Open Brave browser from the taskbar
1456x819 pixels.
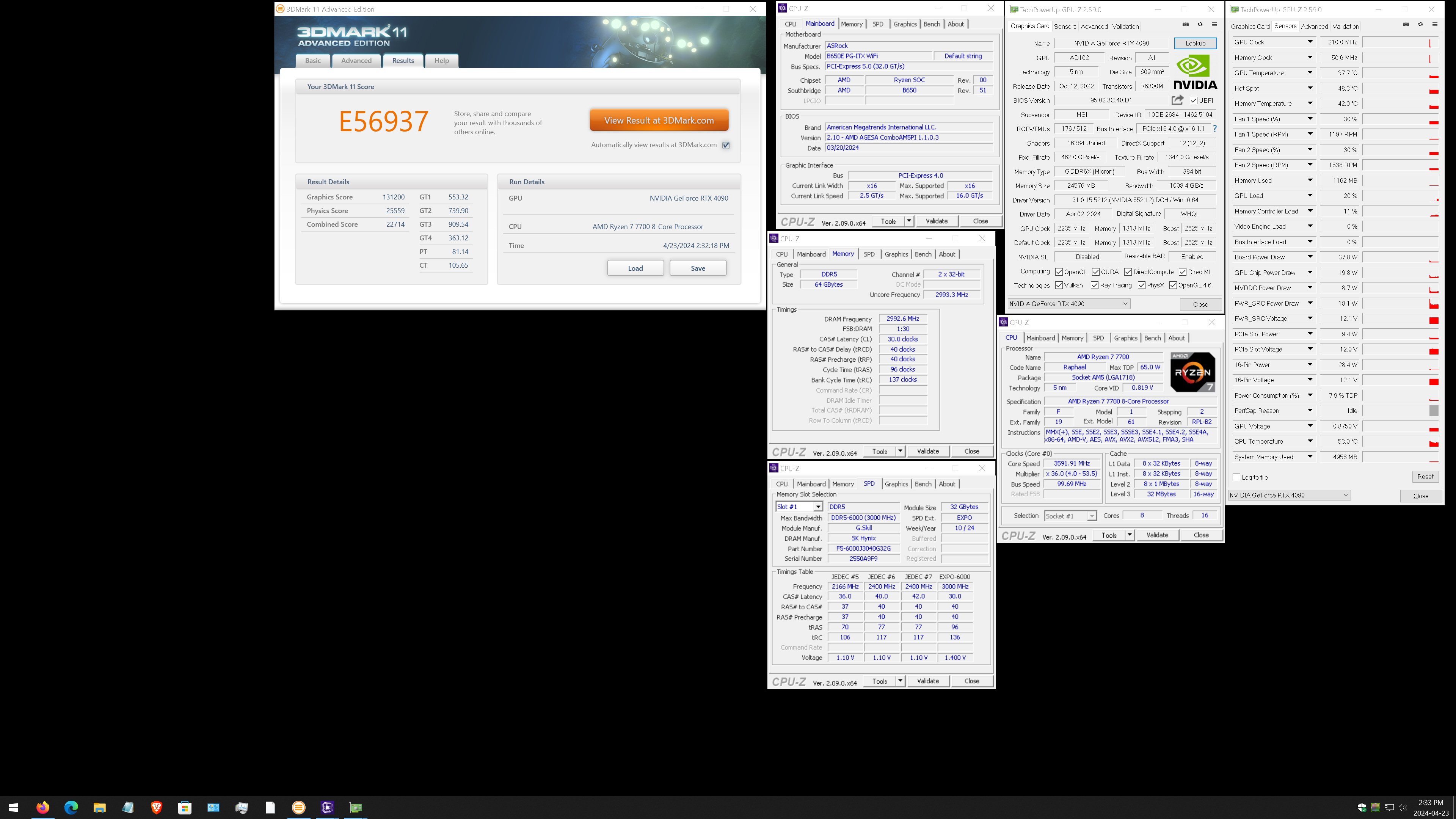(x=157, y=807)
